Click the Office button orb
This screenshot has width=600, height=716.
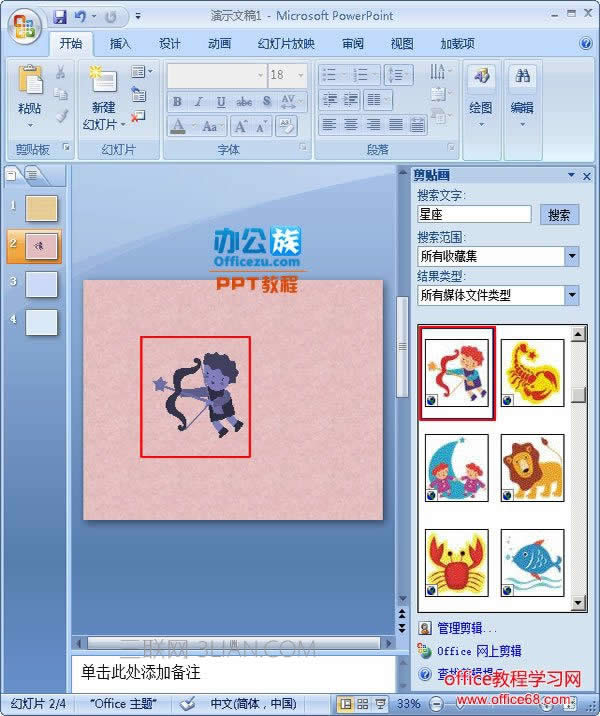[x=25, y=26]
